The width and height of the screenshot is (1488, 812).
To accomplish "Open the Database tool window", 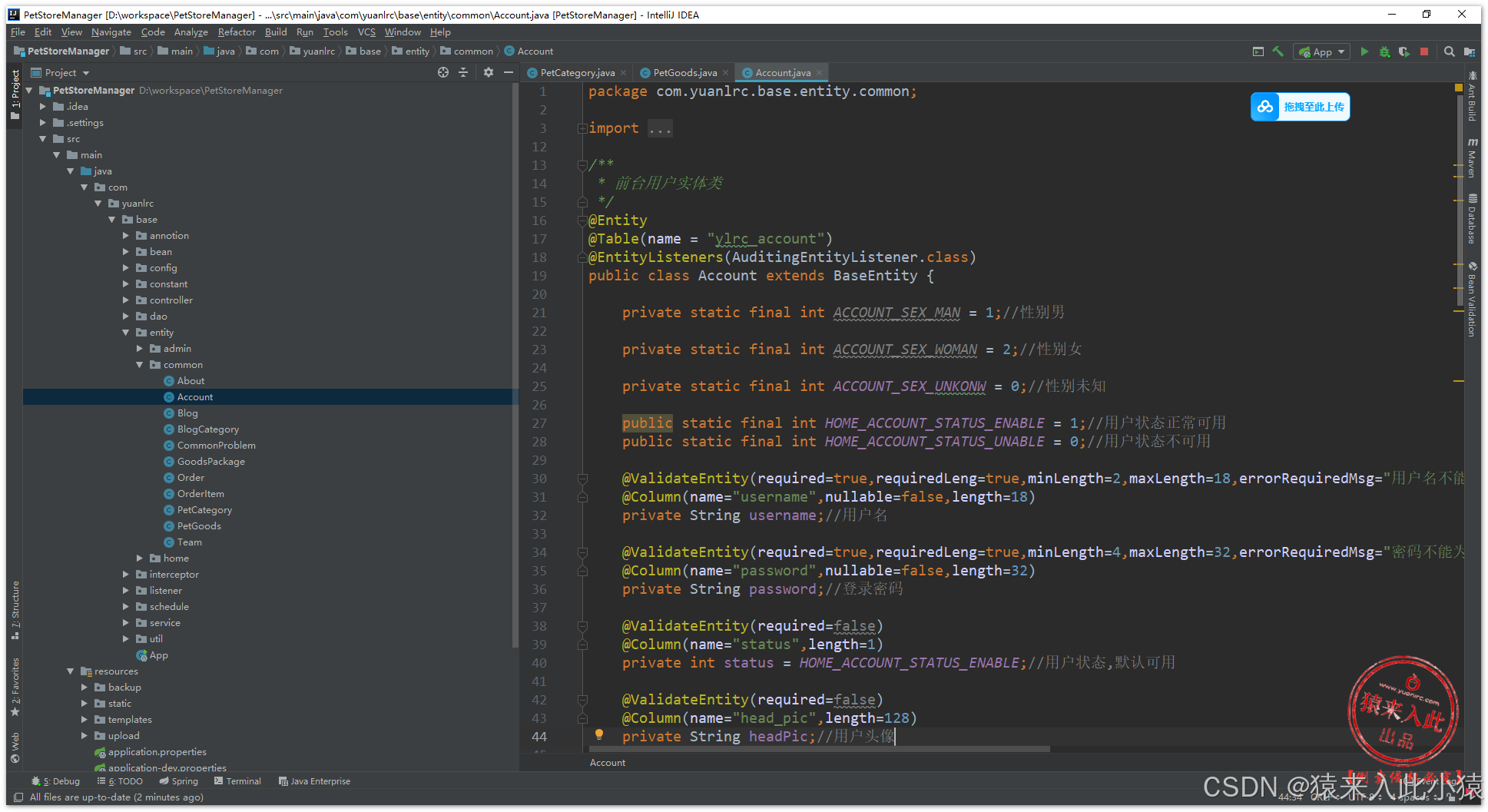I will click(x=1472, y=219).
